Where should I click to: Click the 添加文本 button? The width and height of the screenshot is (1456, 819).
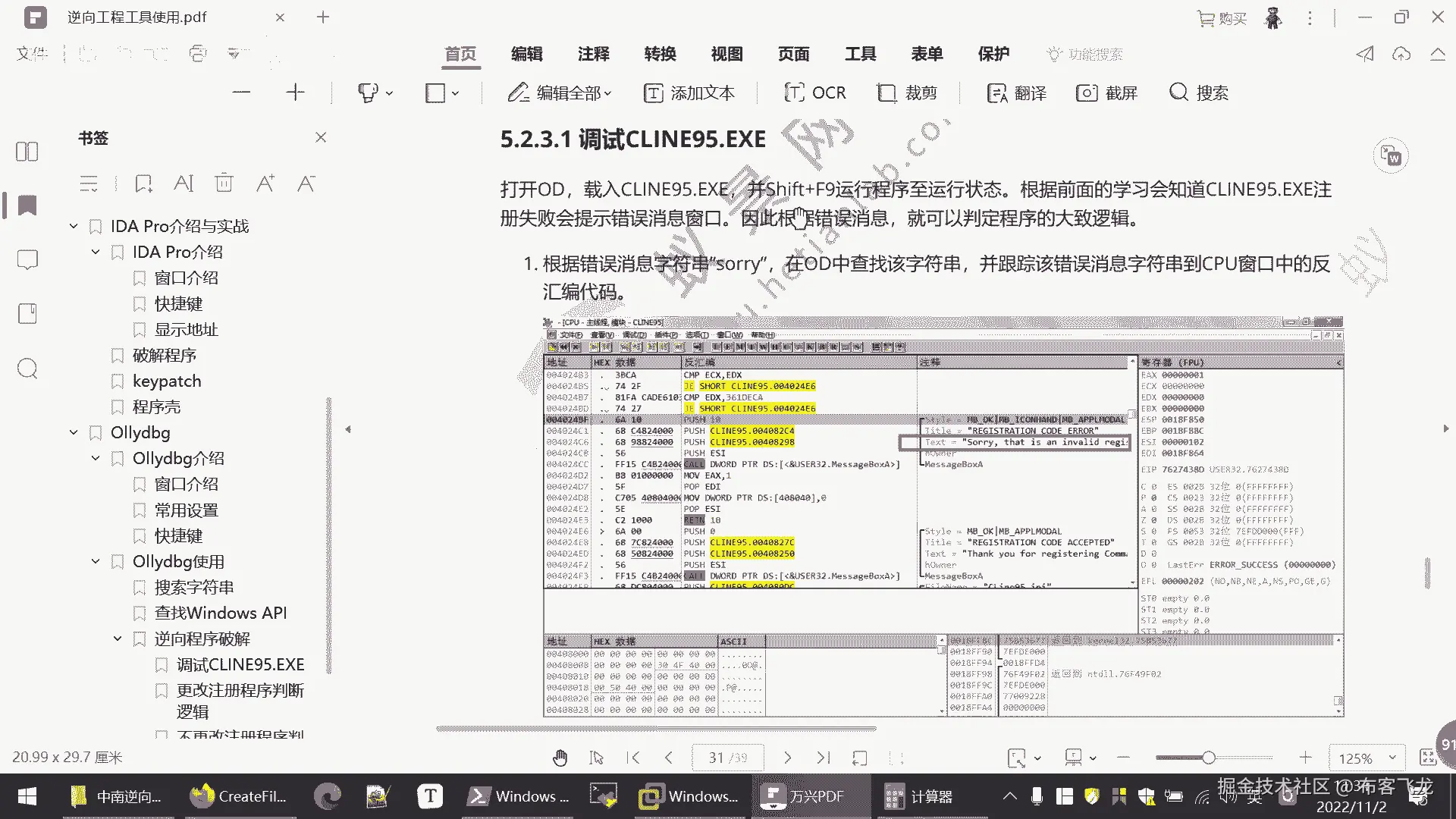[x=689, y=93]
